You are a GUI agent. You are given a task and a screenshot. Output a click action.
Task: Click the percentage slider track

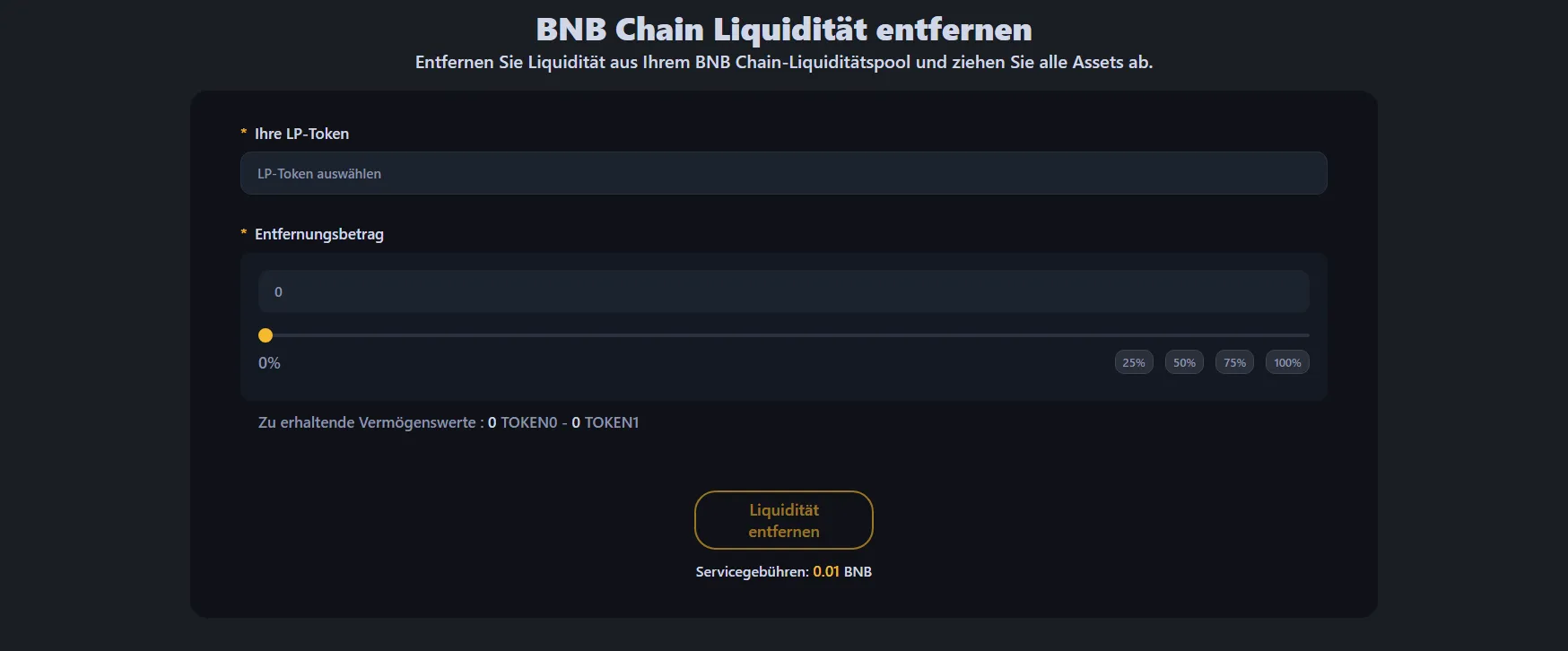pyautogui.click(x=783, y=335)
